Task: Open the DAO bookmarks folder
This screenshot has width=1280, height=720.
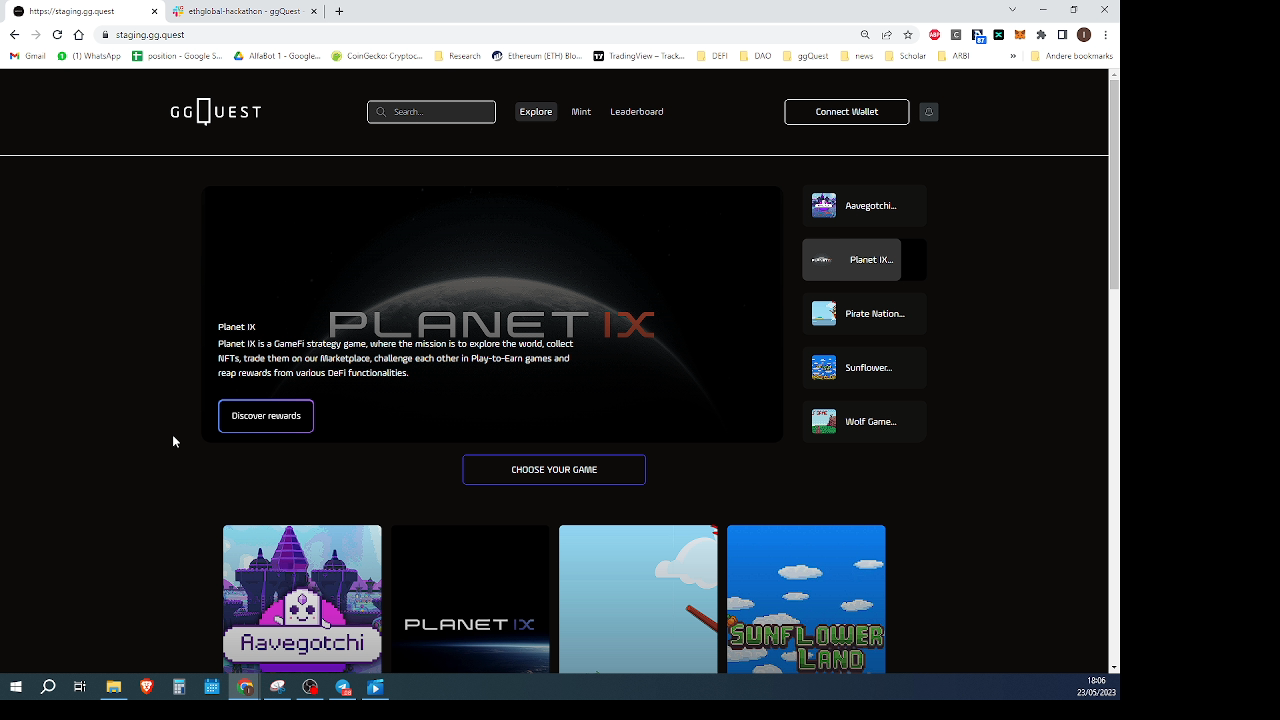Action: [755, 56]
